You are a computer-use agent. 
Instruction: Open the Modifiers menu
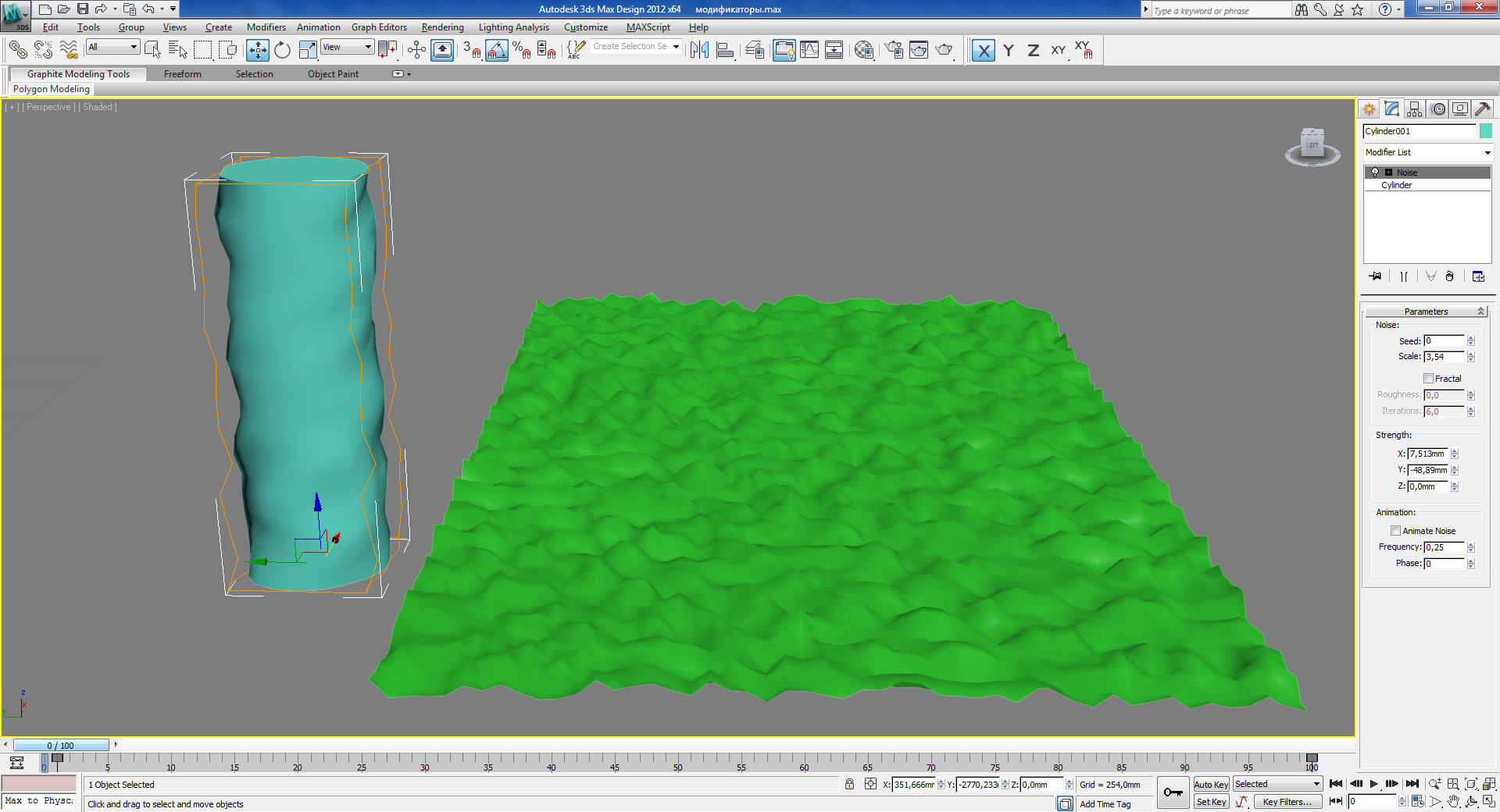coord(266,27)
